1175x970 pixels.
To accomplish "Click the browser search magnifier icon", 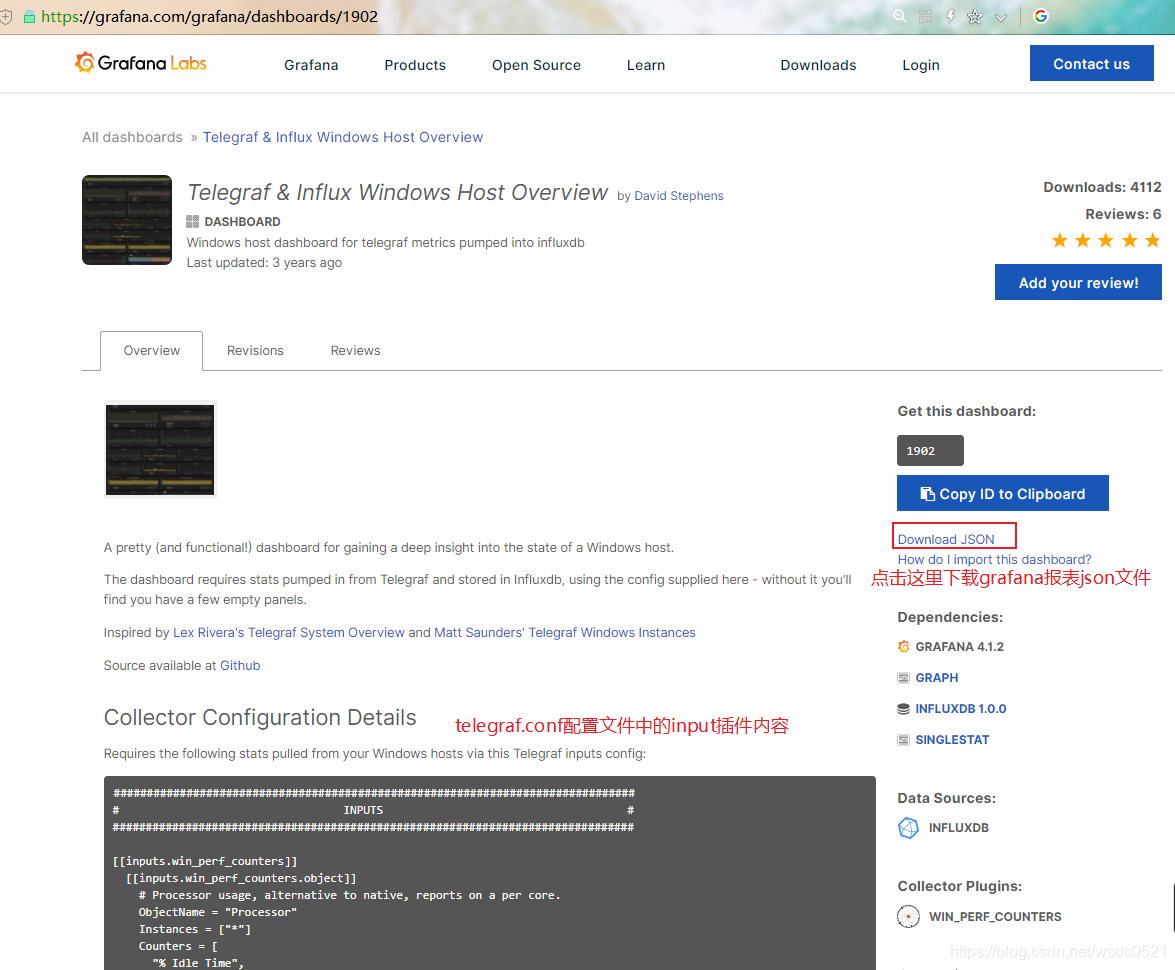I will pos(900,16).
